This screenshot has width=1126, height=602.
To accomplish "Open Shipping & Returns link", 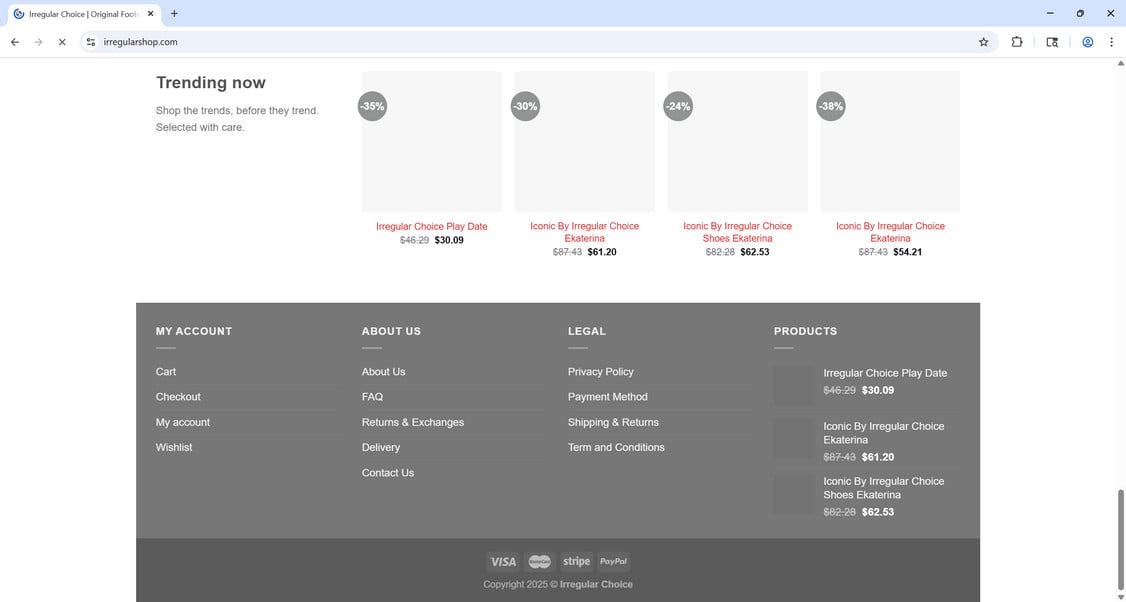I will click(613, 422).
